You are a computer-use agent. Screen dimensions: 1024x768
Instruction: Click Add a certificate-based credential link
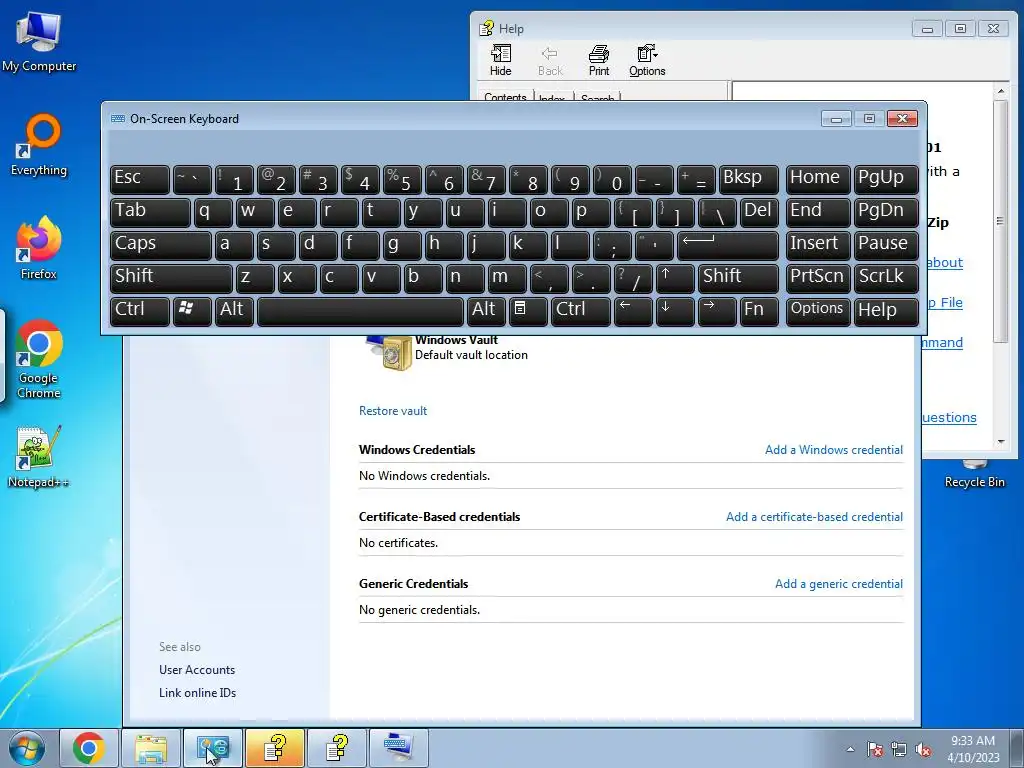tap(814, 517)
